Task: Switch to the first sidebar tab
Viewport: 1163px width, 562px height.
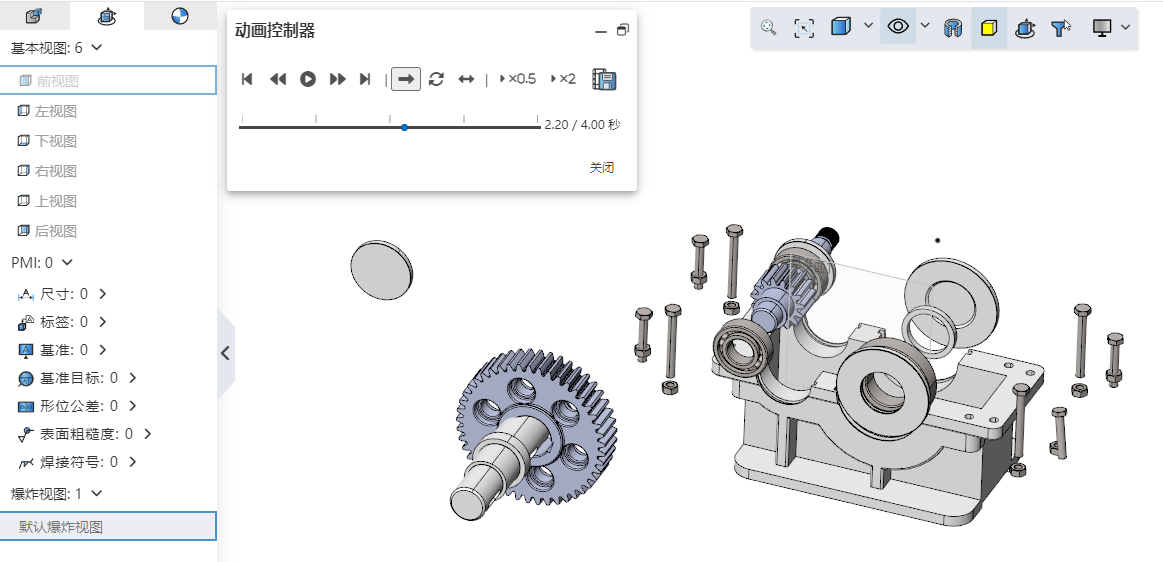Action: coord(33,16)
